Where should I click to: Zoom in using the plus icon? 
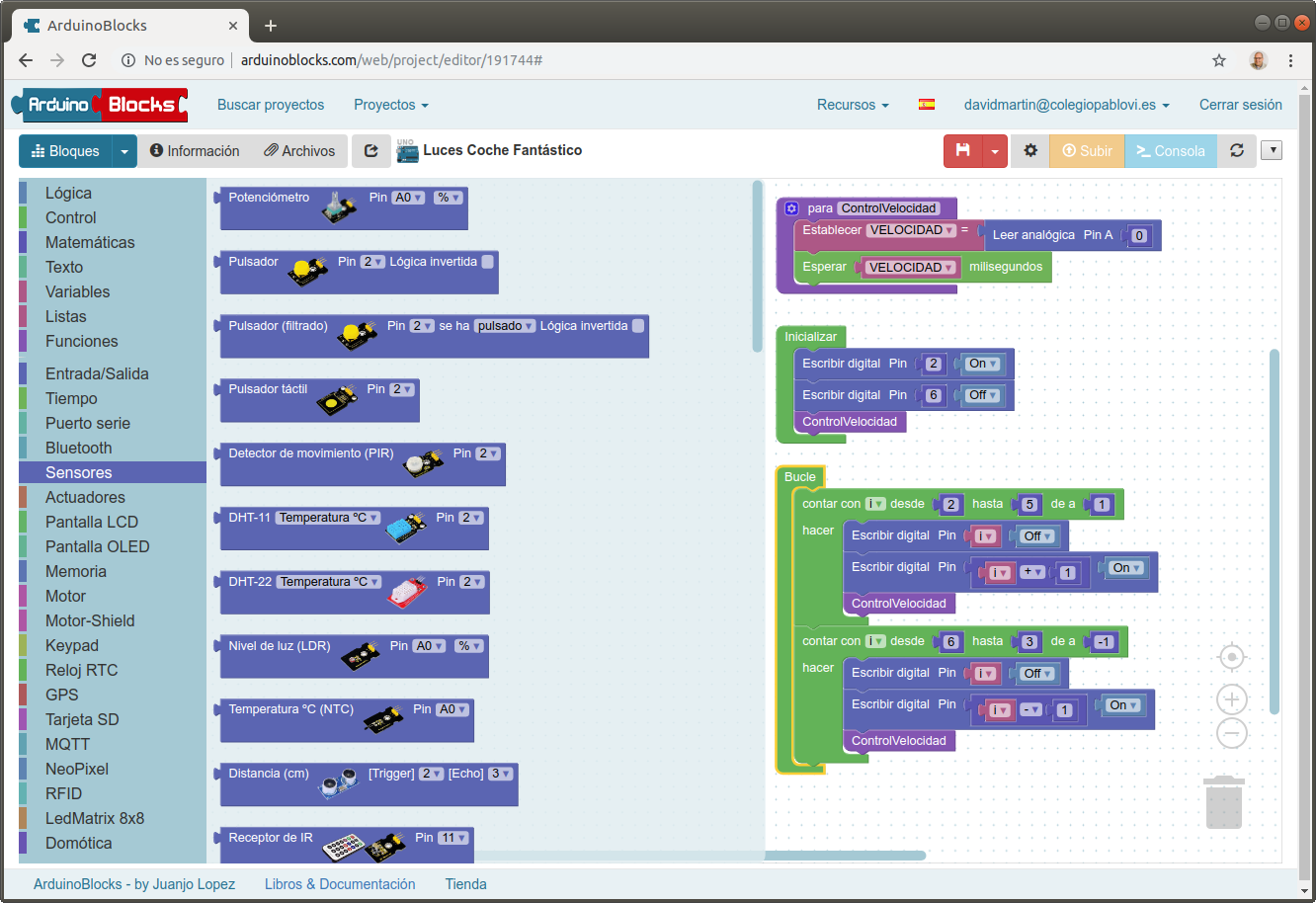tap(1231, 698)
